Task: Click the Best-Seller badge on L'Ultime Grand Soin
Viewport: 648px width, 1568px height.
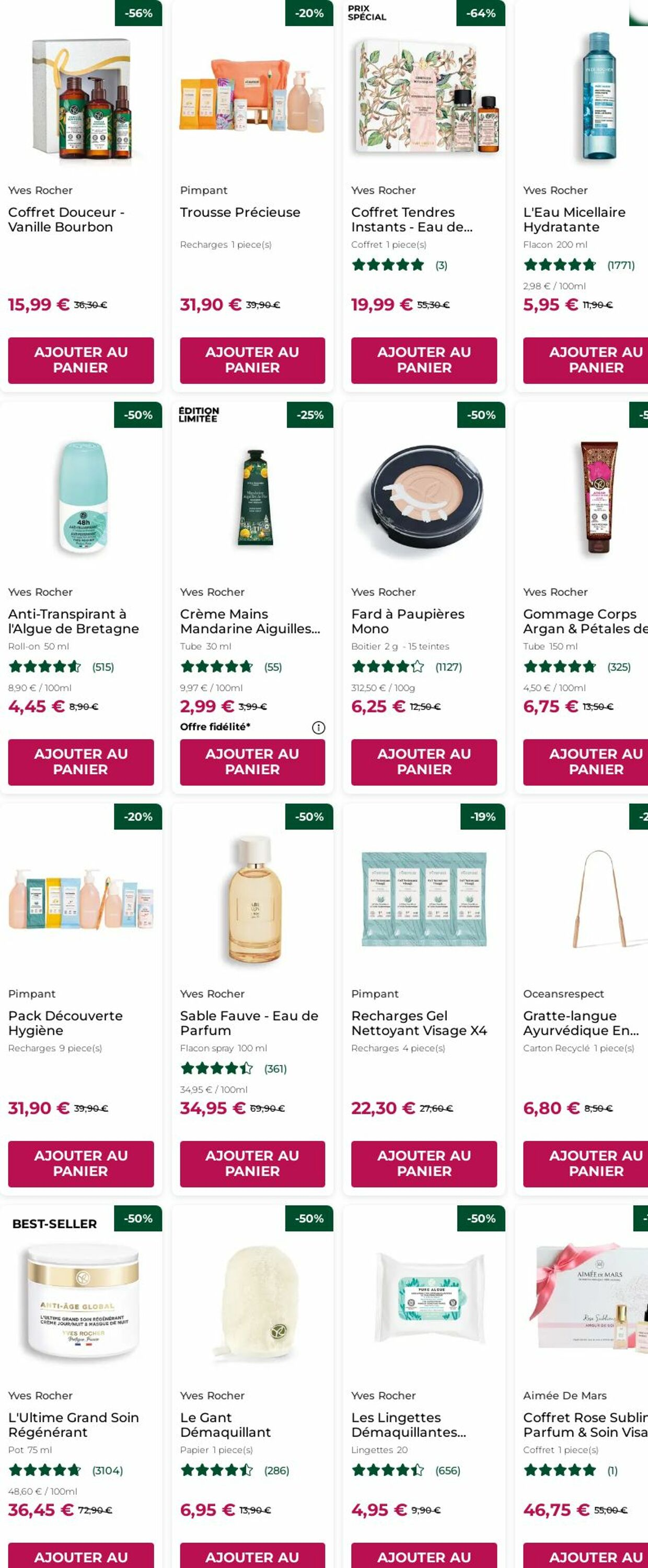Action: point(55,1224)
